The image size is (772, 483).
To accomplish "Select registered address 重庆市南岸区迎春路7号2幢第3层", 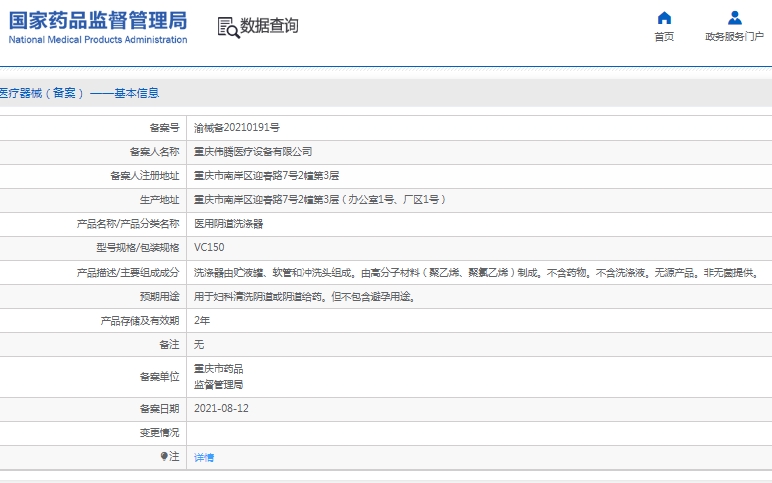I will coord(266,176).
